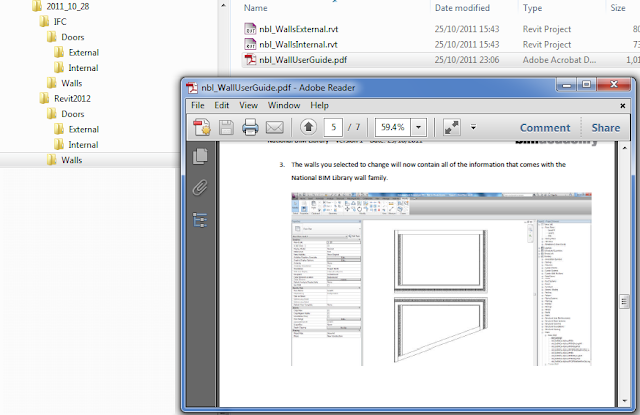Click the nbl_WallUserGuide.pdf file icon
This screenshot has width=640, height=415.
coord(250,60)
